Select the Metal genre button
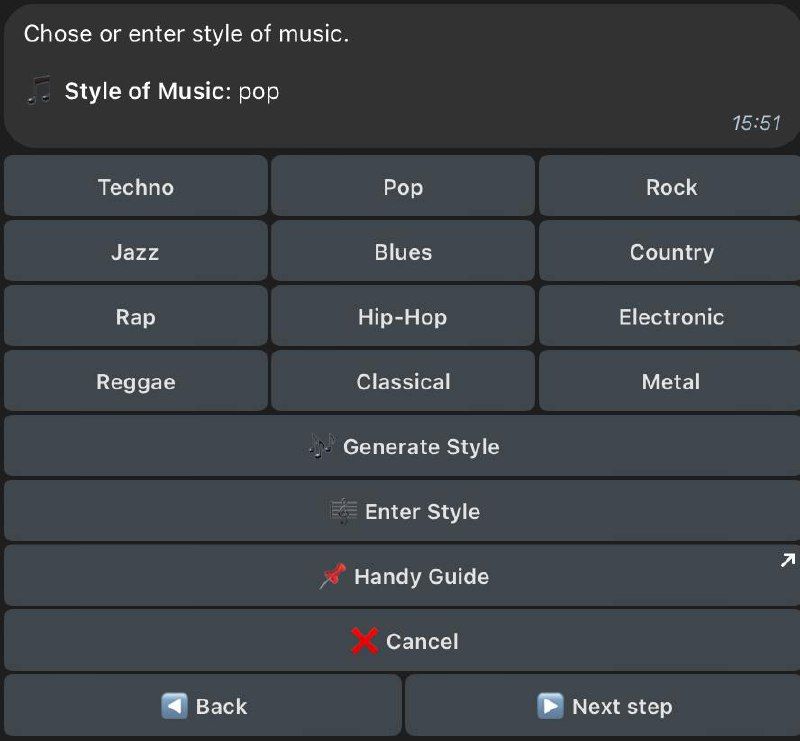This screenshot has height=741, width=800. 670,381
